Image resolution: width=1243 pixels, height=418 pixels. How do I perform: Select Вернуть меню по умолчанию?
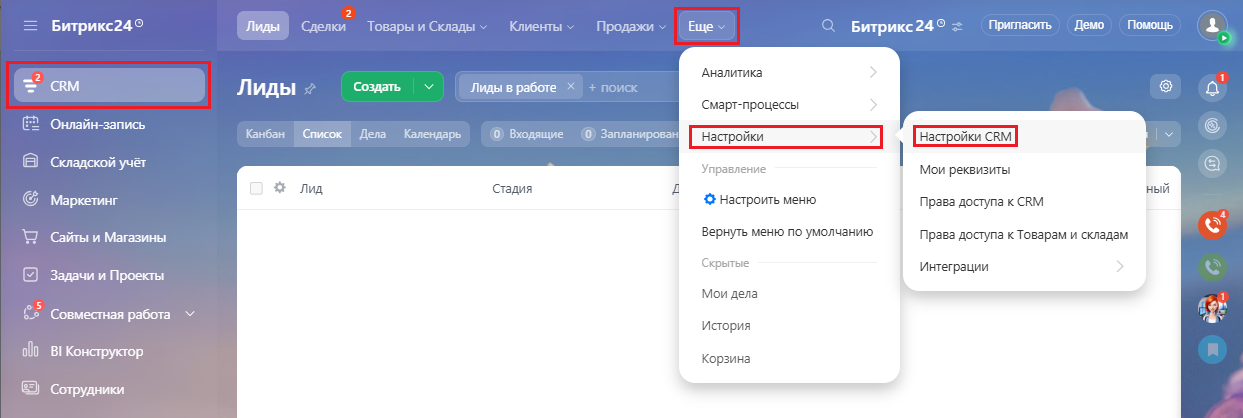[x=788, y=231]
